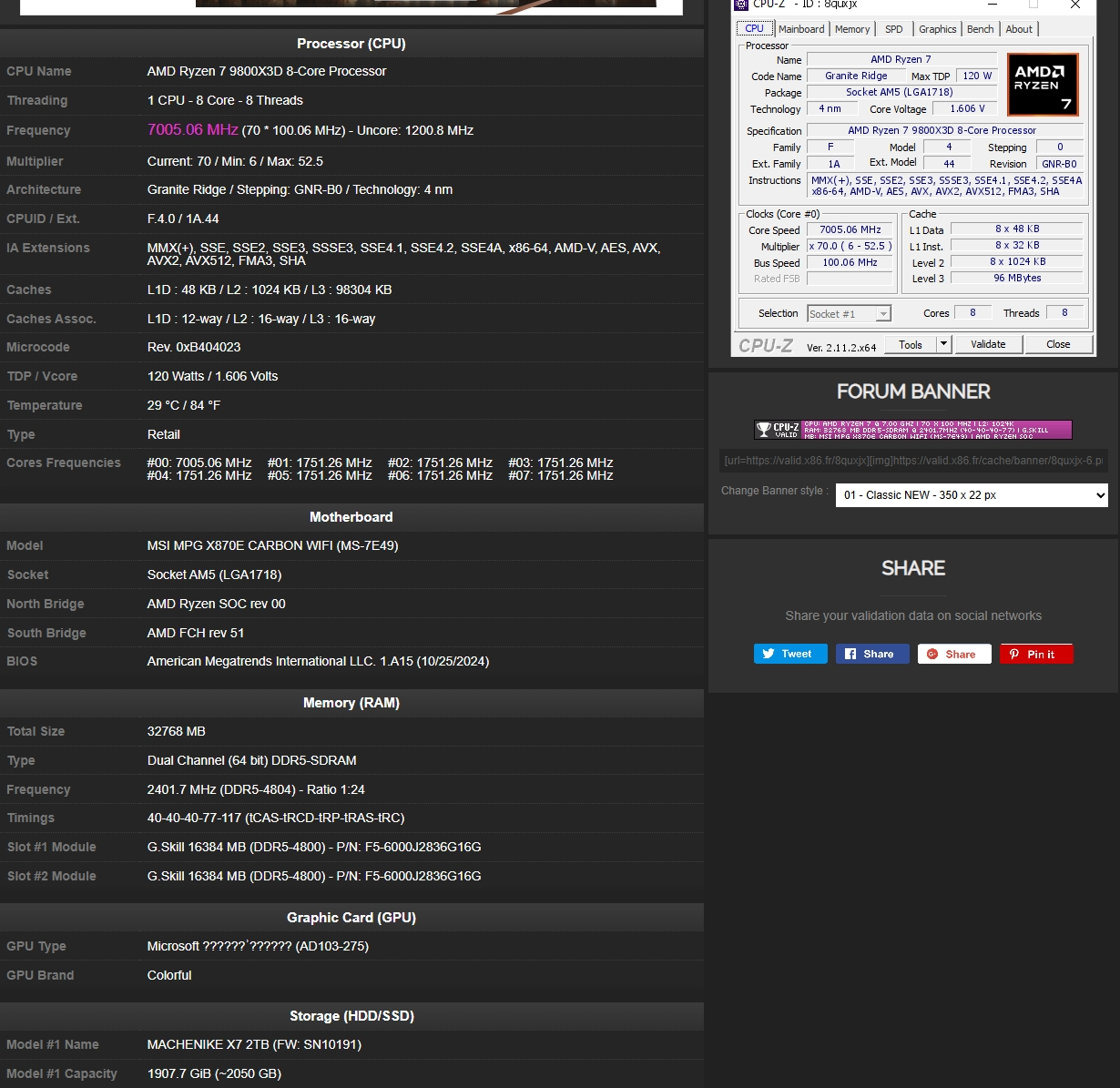
Task: Click the Pinterest Pin it button
Action: [x=1036, y=654]
